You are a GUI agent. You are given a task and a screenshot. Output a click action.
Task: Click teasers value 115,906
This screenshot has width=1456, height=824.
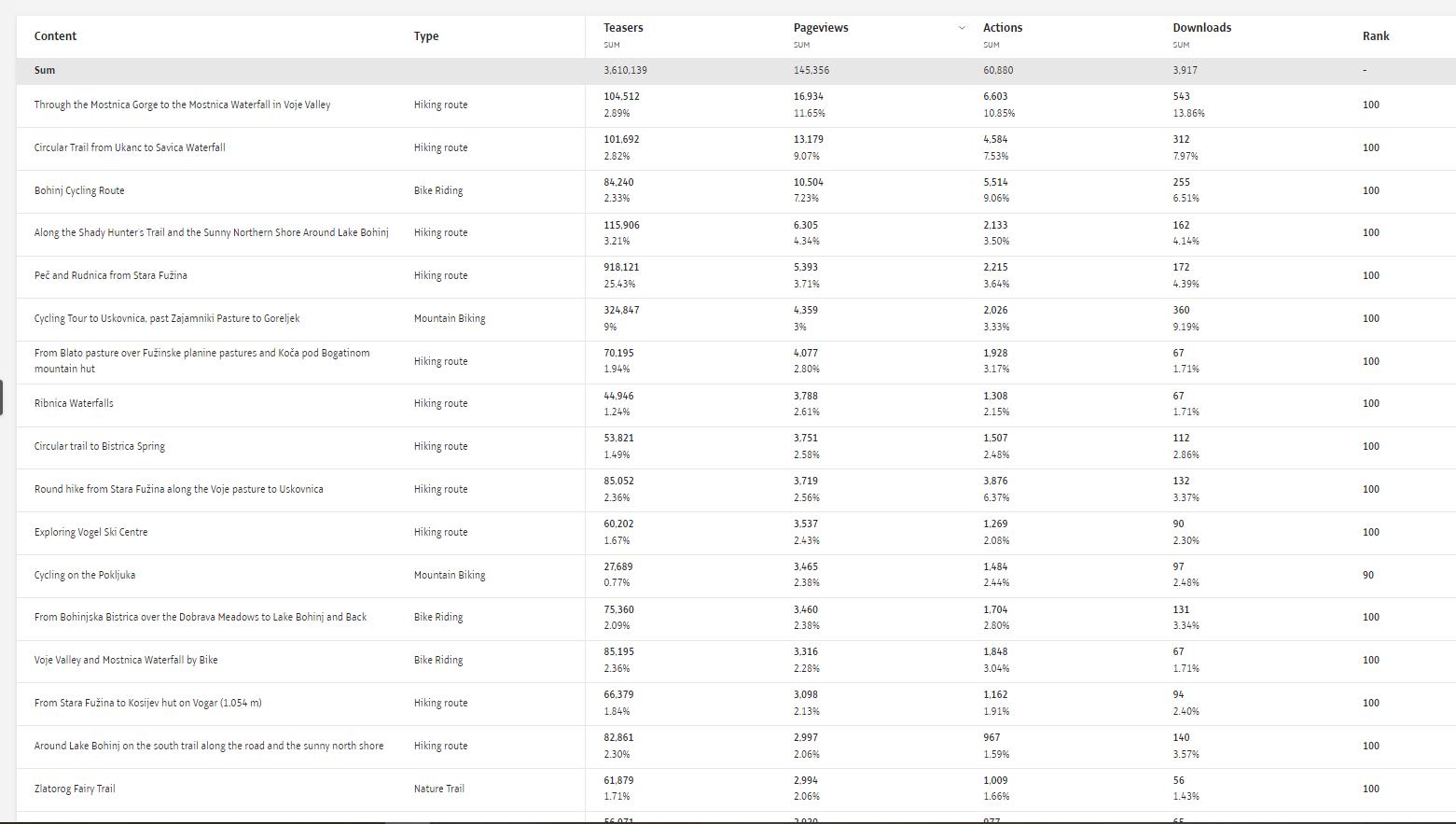pyautogui.click(x=621, y=225)
